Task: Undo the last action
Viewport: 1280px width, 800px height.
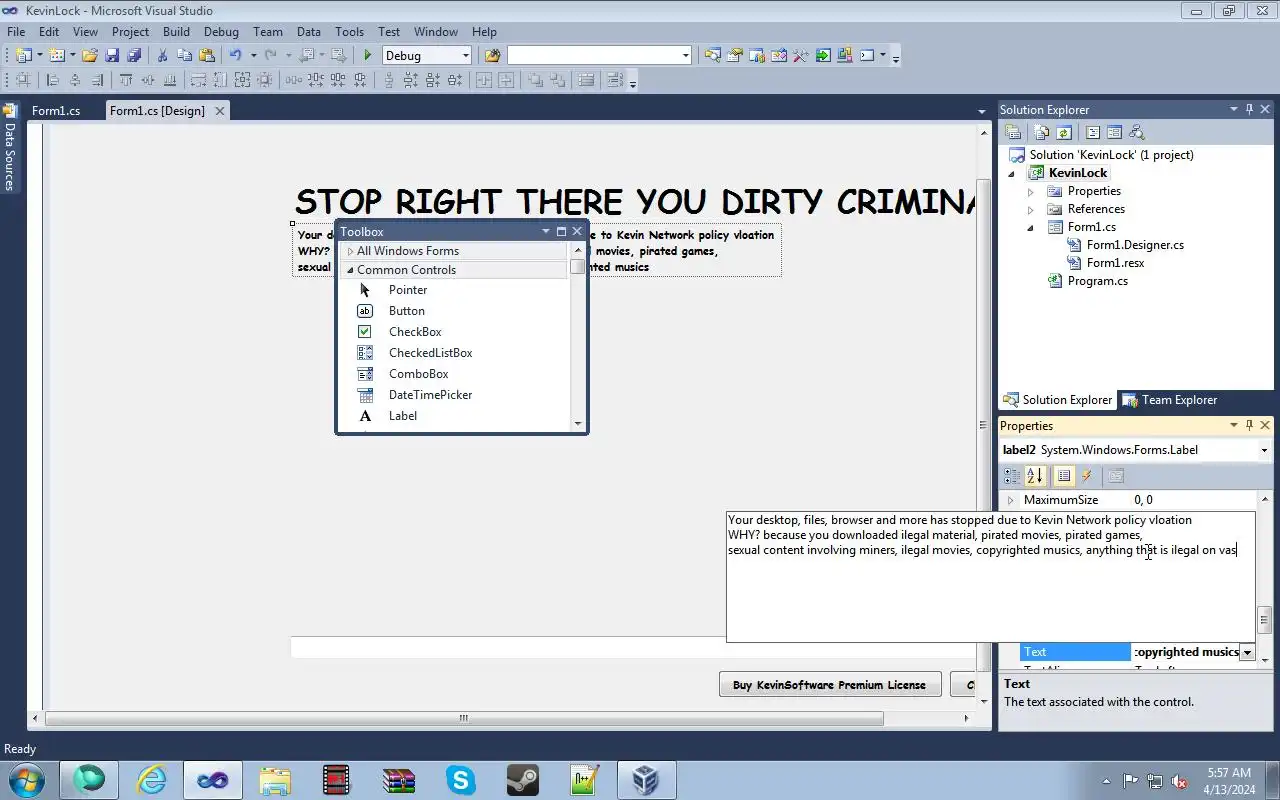Action: pos(235,56)
